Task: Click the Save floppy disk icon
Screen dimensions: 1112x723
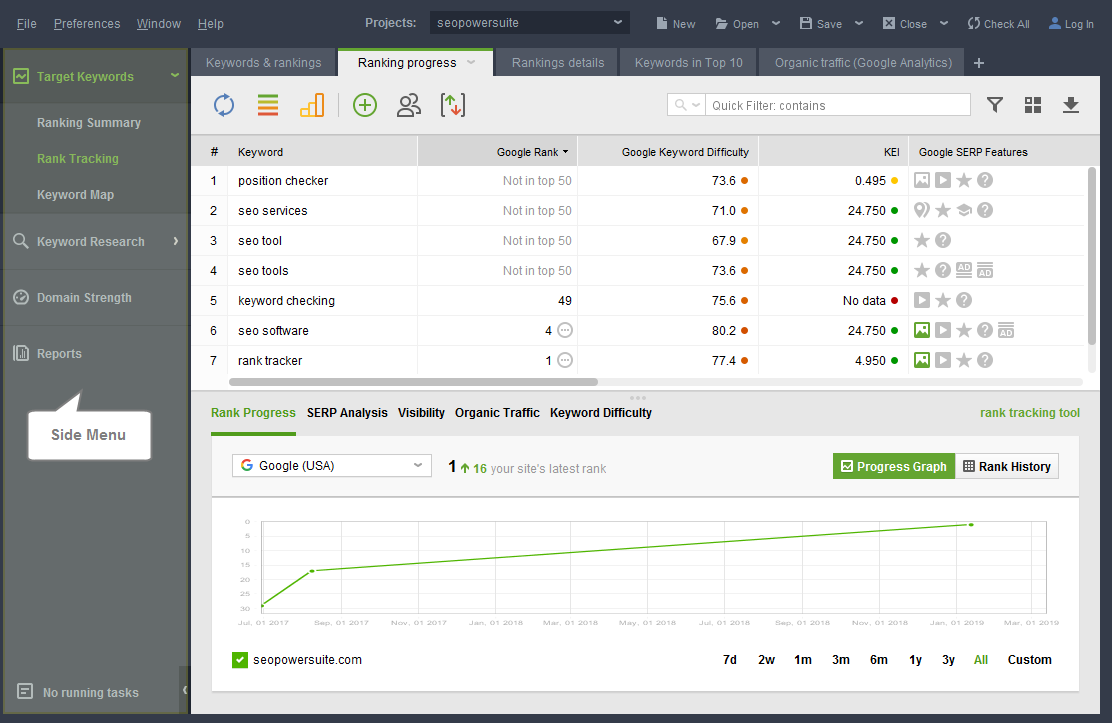Action: (x=806, y=23)
